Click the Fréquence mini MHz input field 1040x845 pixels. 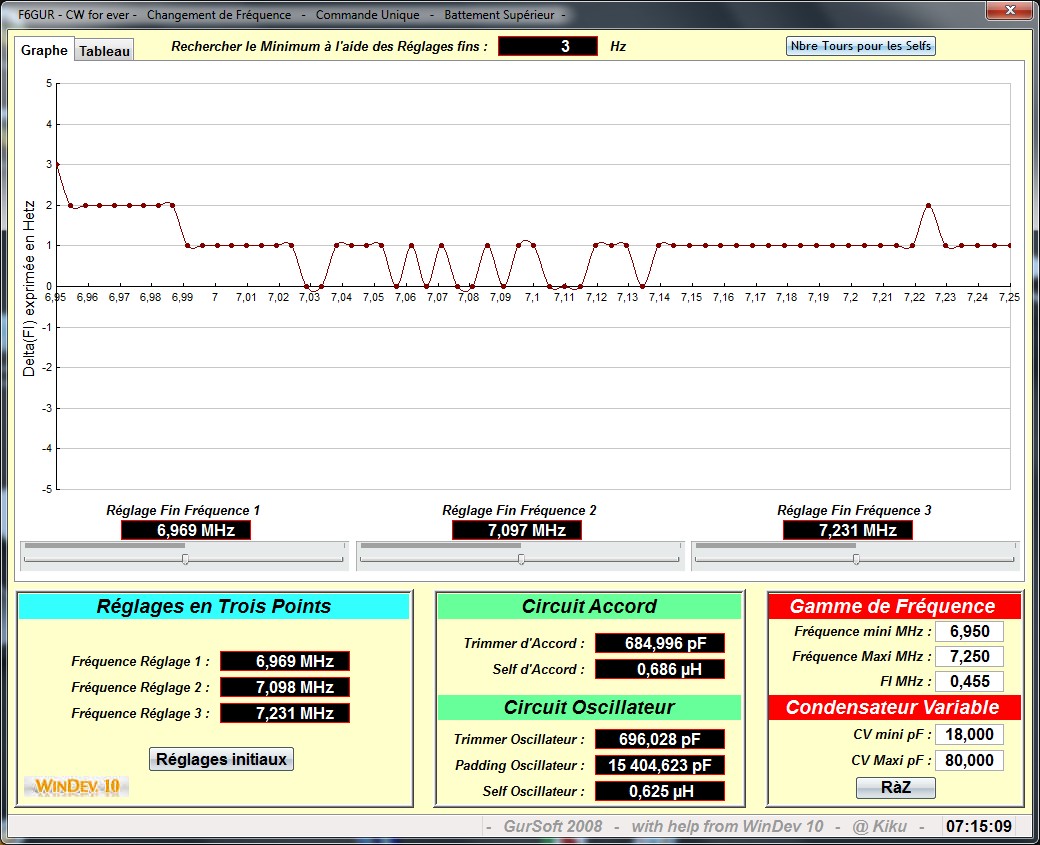(968, 631)
